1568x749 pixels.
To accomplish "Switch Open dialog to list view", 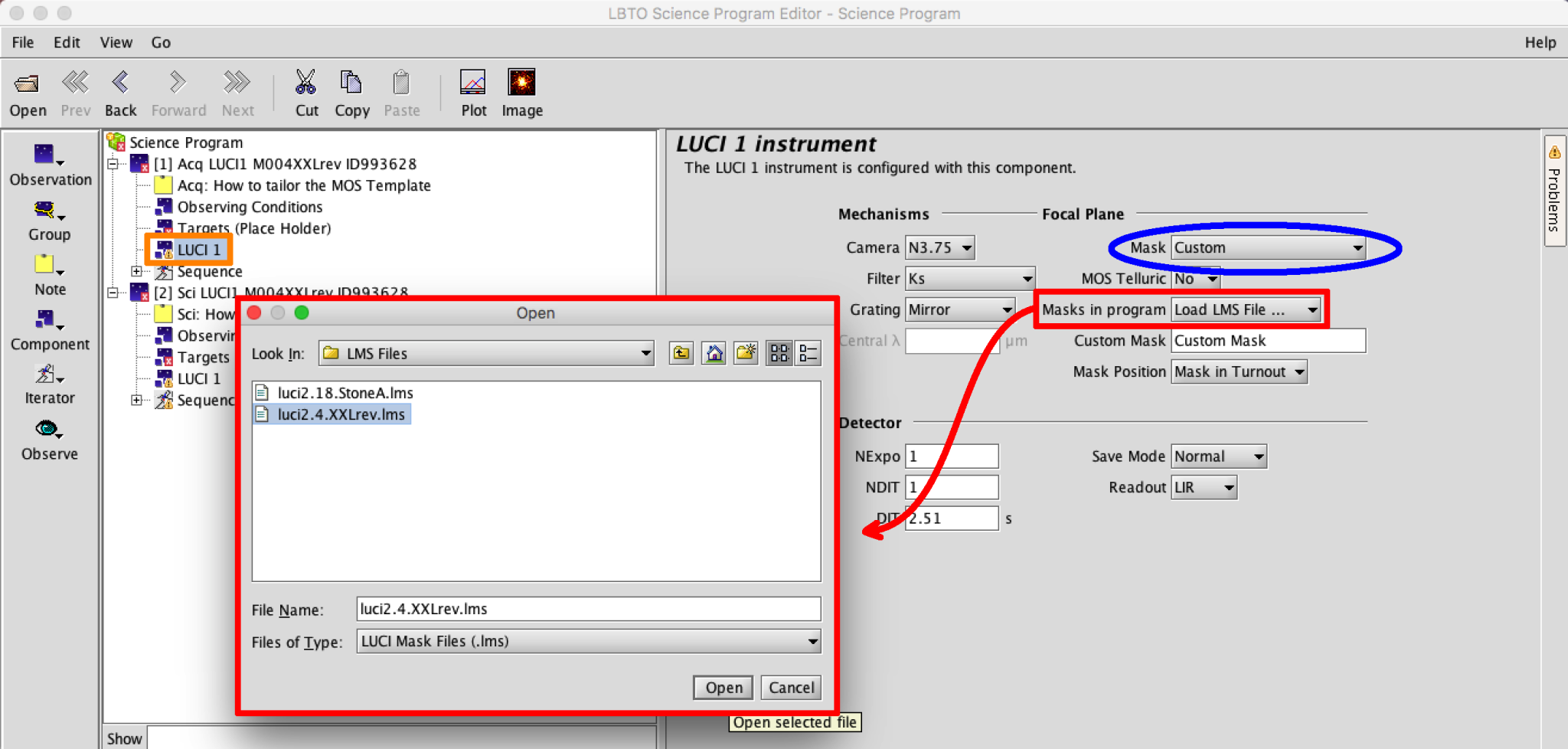I will point(779,353).
